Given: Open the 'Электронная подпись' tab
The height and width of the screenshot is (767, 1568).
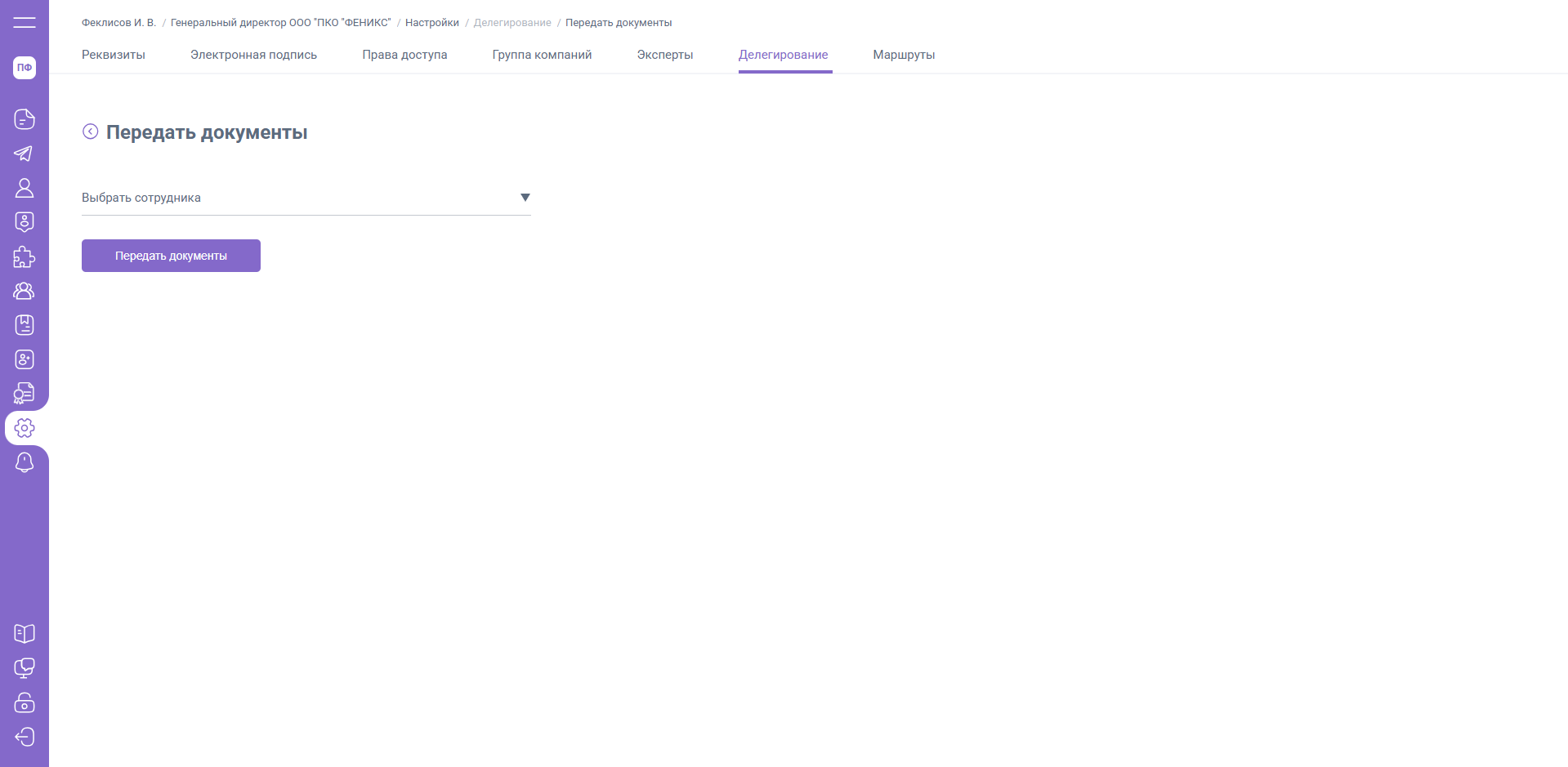Looking at the screenshot, I should point(253,55).
